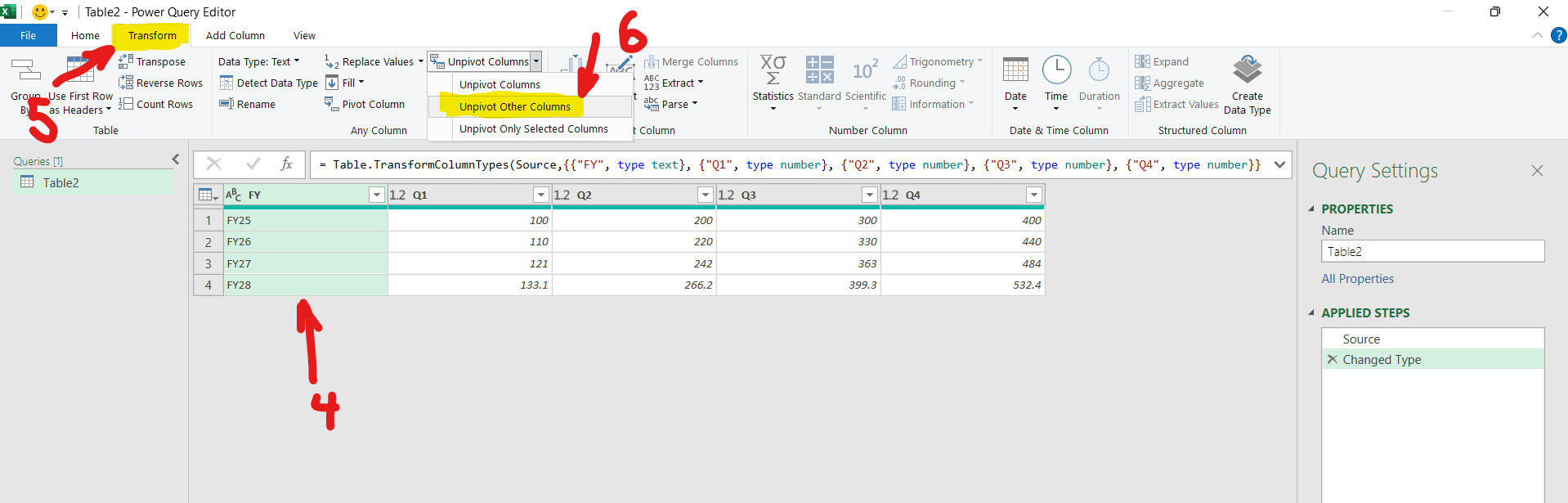Click the smiley feedback icon

(39, 12)
